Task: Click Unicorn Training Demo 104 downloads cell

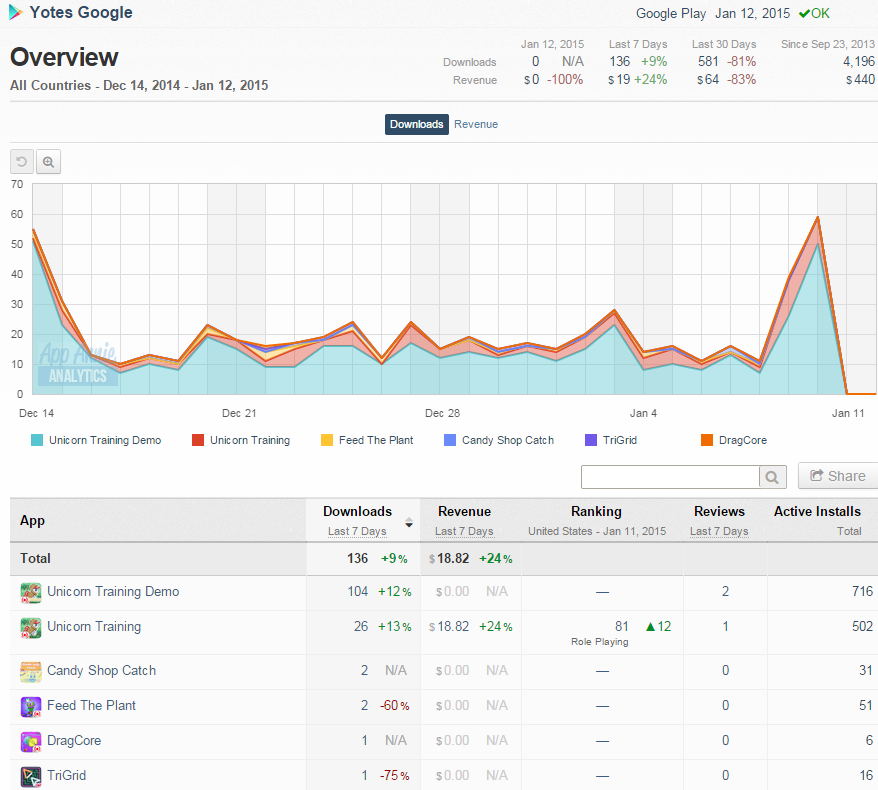Action: tap(357, 592)
